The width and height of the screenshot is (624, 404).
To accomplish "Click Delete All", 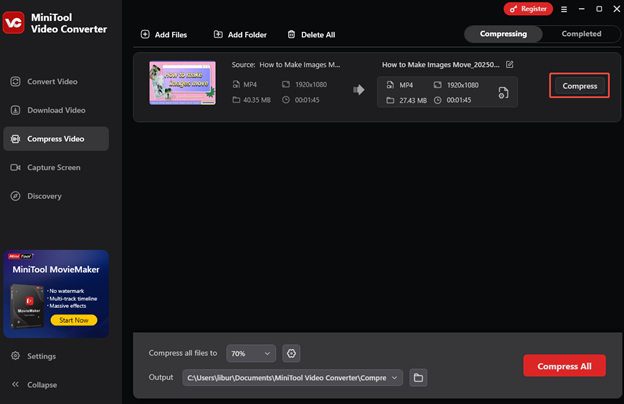I will pos(311,35).
